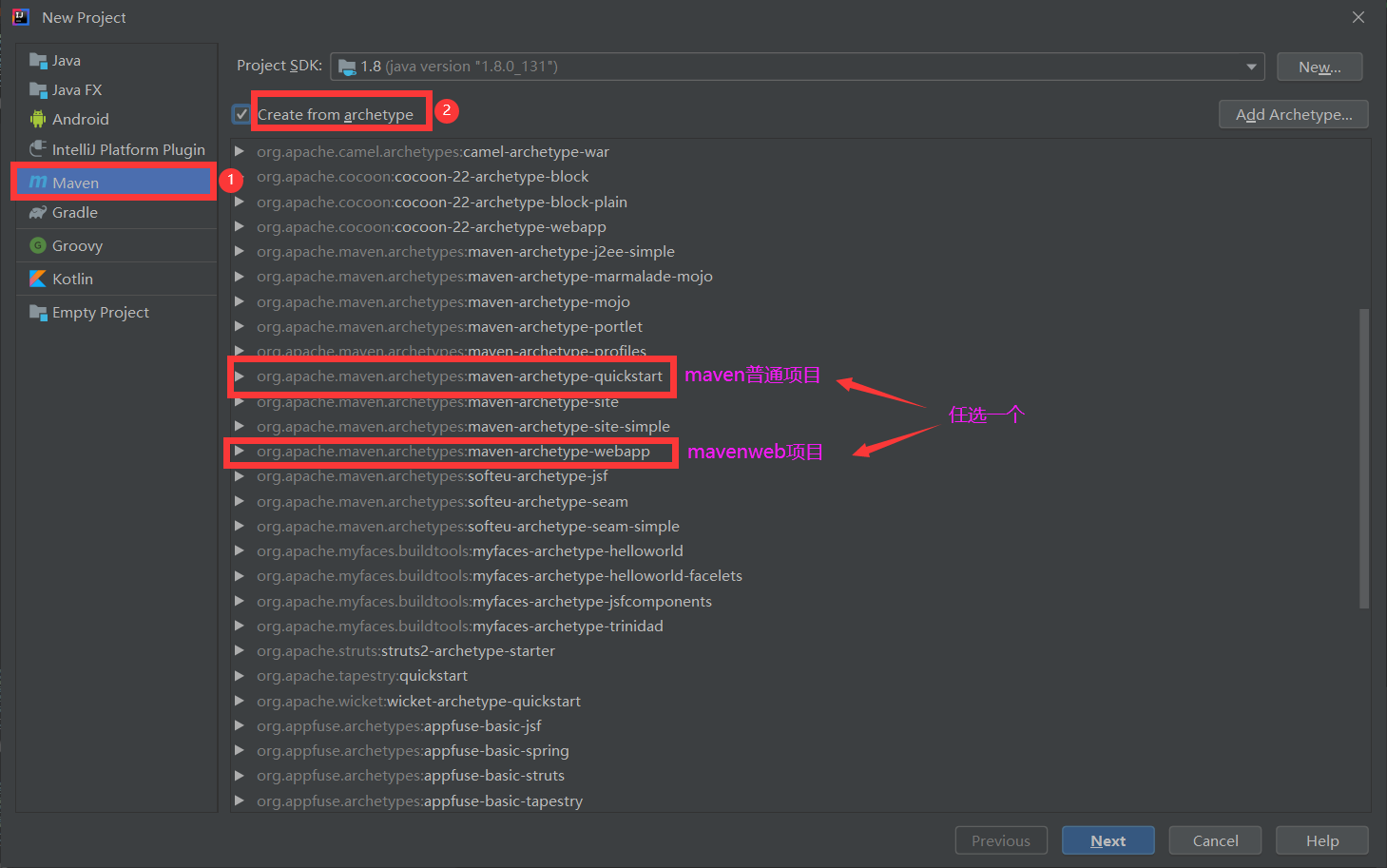1387x868 pixels.
Task: Select Java project type
Action: 116,61
